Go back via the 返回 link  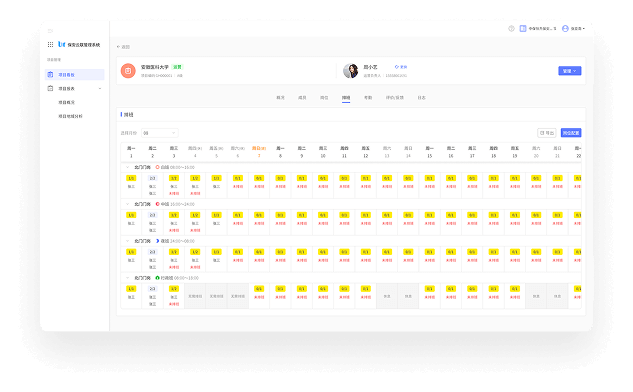coord(124,47)
